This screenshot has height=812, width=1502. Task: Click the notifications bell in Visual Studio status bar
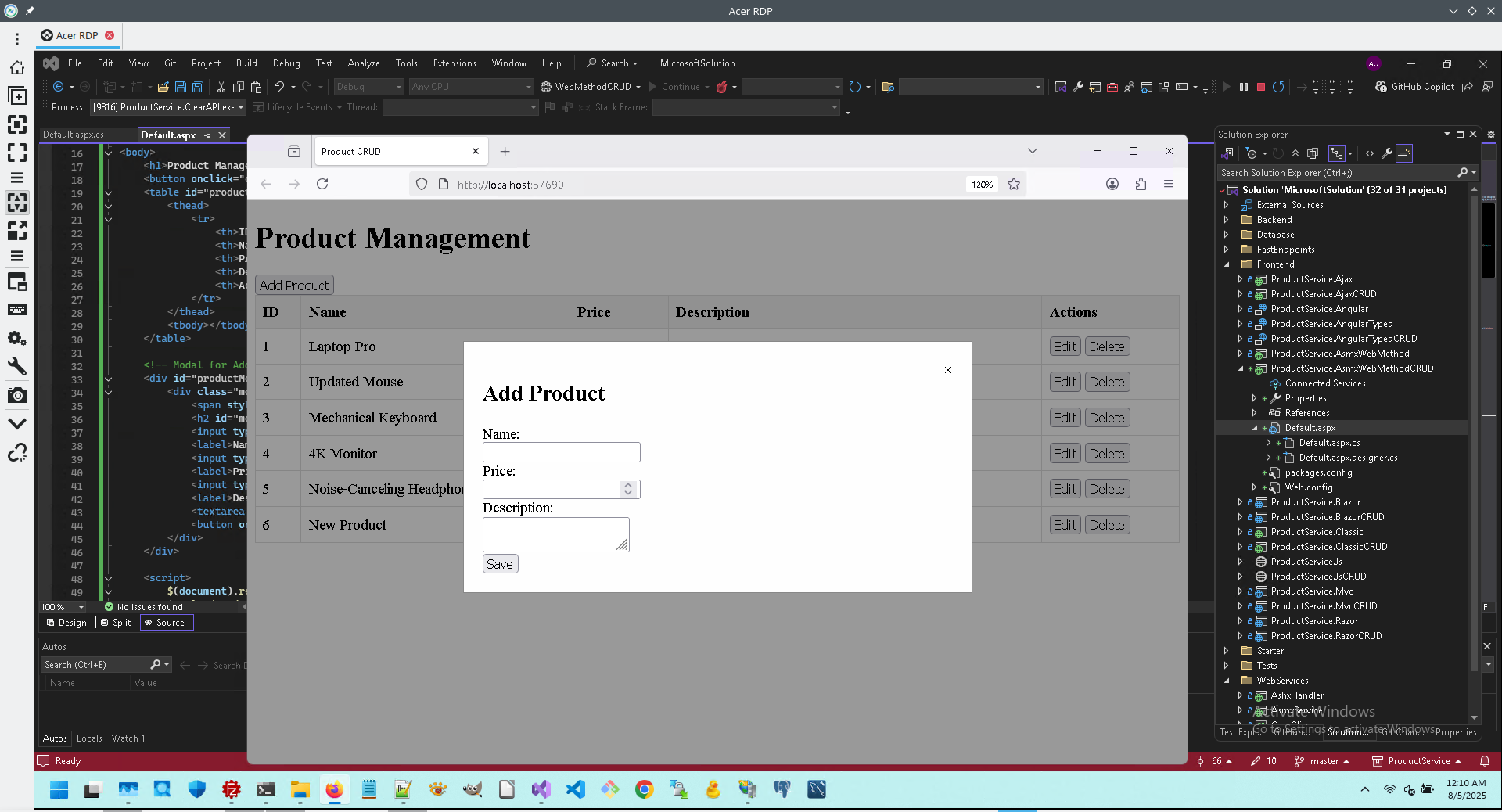pyautogui.click(x=1485, y=761)
